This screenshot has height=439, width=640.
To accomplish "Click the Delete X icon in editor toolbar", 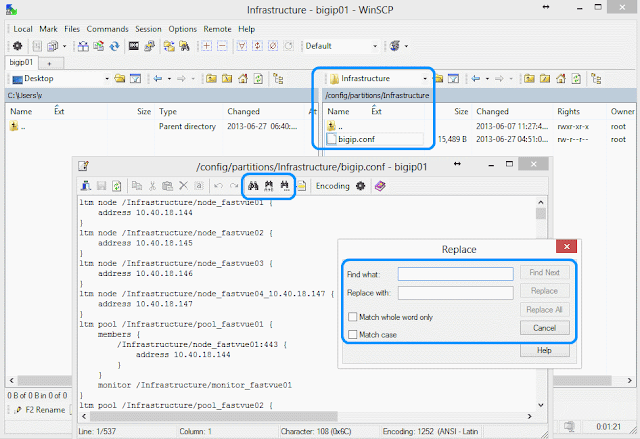I will 184,186.
